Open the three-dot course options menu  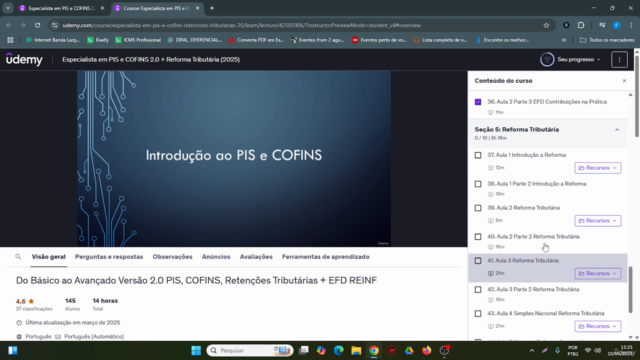(x=619, y=60)
